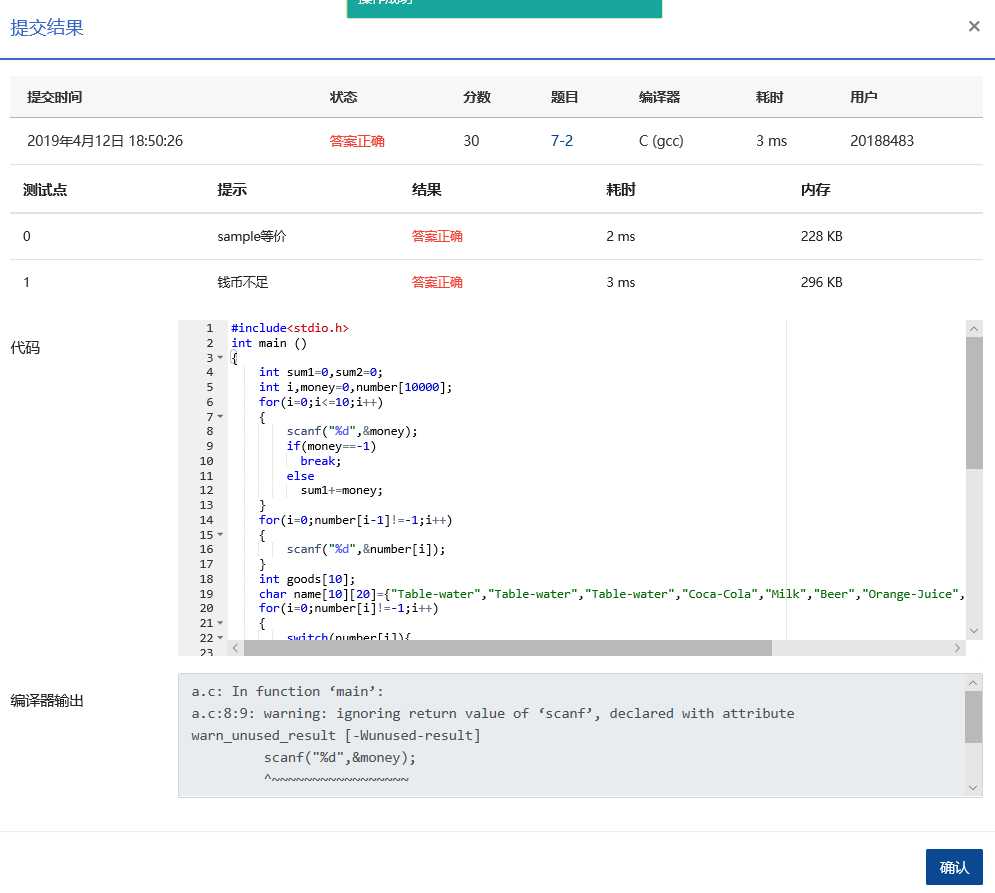Screen dimensions: 995x893
Task: Click test point hint sample等价
Action: click(x=251, y=236)
